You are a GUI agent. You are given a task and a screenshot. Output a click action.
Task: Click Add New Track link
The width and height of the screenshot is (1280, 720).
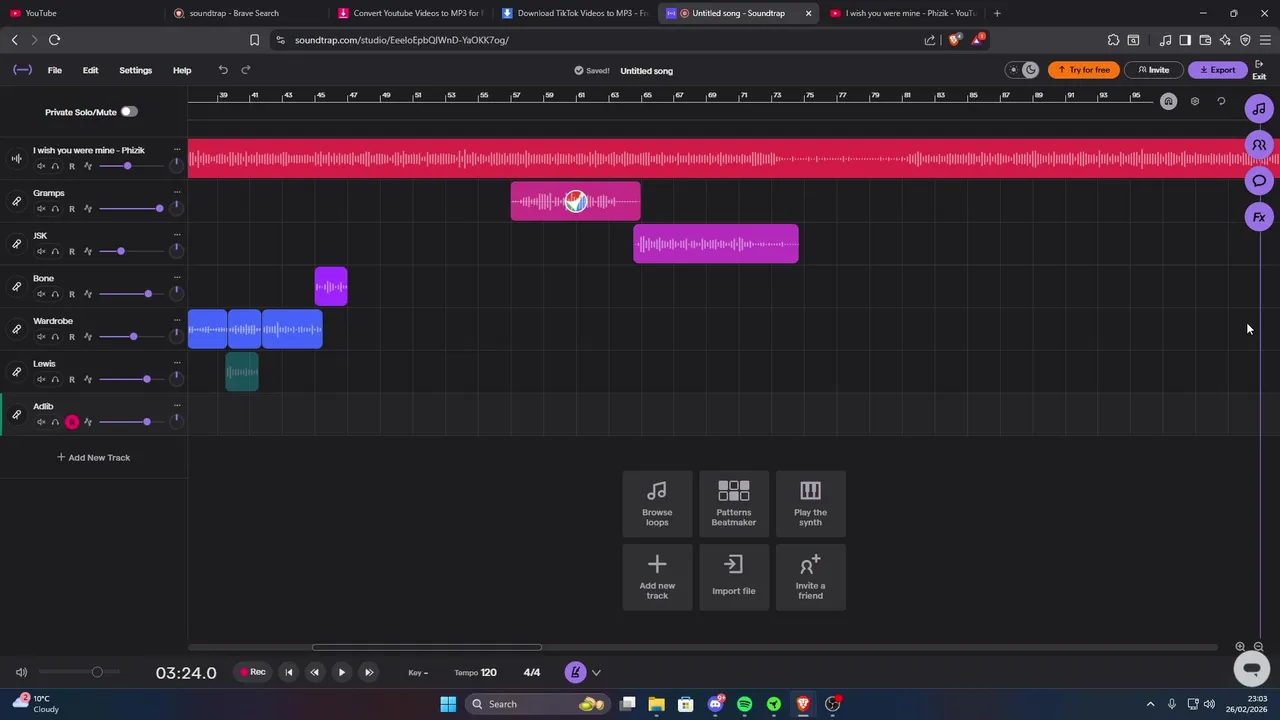[x=93, y=457]
